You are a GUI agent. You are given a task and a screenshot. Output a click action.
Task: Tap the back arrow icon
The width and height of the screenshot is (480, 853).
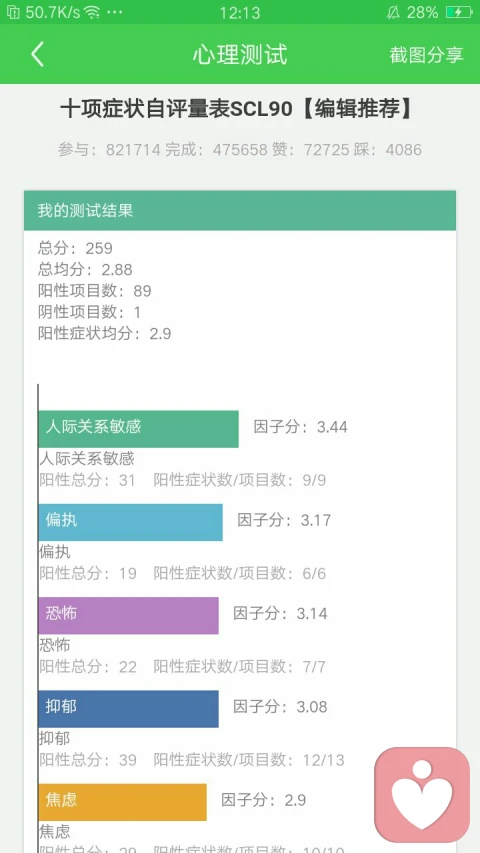point(37,54)
